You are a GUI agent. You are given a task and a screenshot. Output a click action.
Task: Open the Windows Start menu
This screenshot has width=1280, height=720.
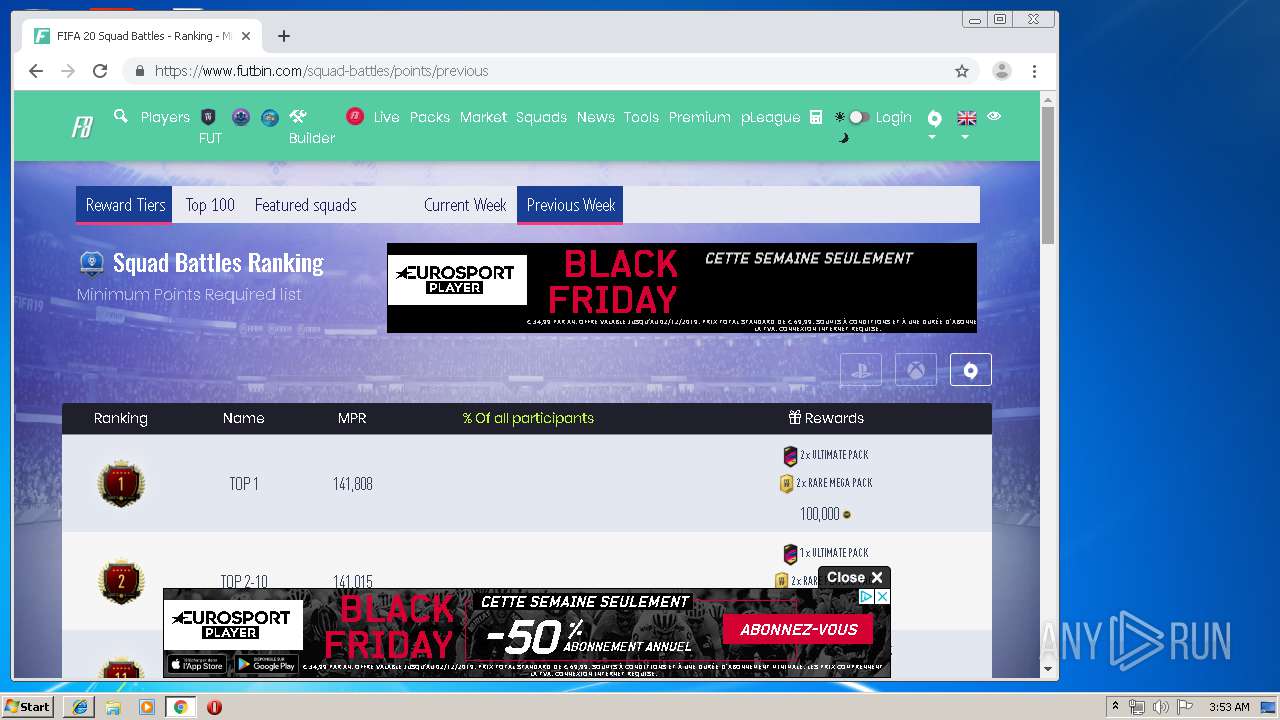tap(28, 707)
